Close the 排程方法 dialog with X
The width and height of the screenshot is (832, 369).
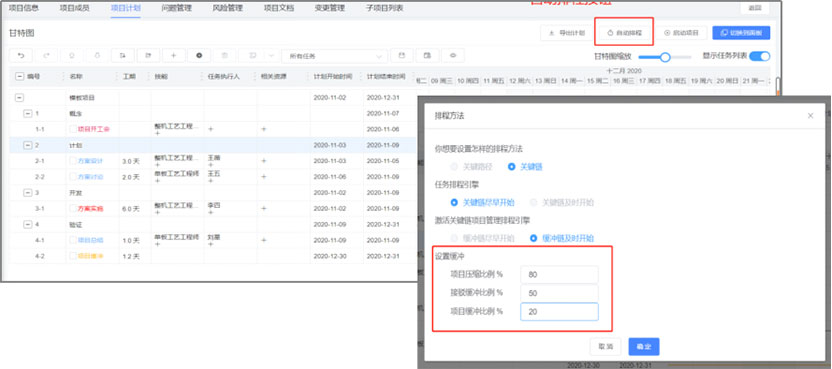coord(810,116)
